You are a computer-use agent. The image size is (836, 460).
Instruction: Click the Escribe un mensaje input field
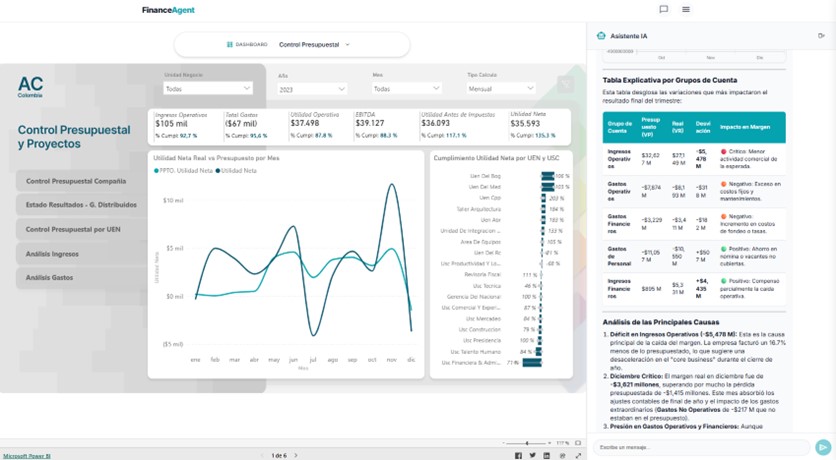[x=700, y=447]
